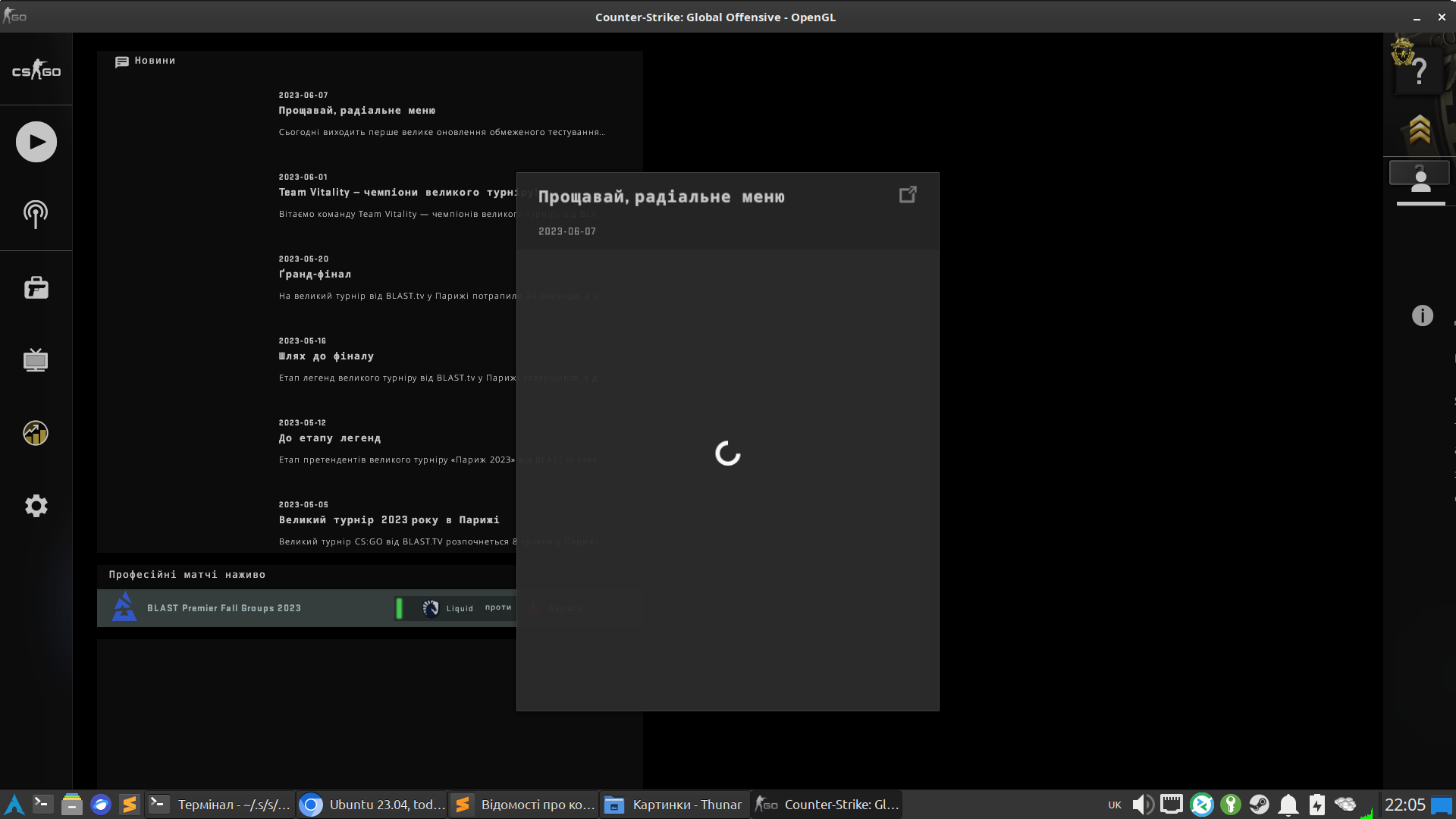Open game Settings via the gear icon
The width and height of the screenshot is (1456, 819).
pyautogui.click(x=36, y=506)
